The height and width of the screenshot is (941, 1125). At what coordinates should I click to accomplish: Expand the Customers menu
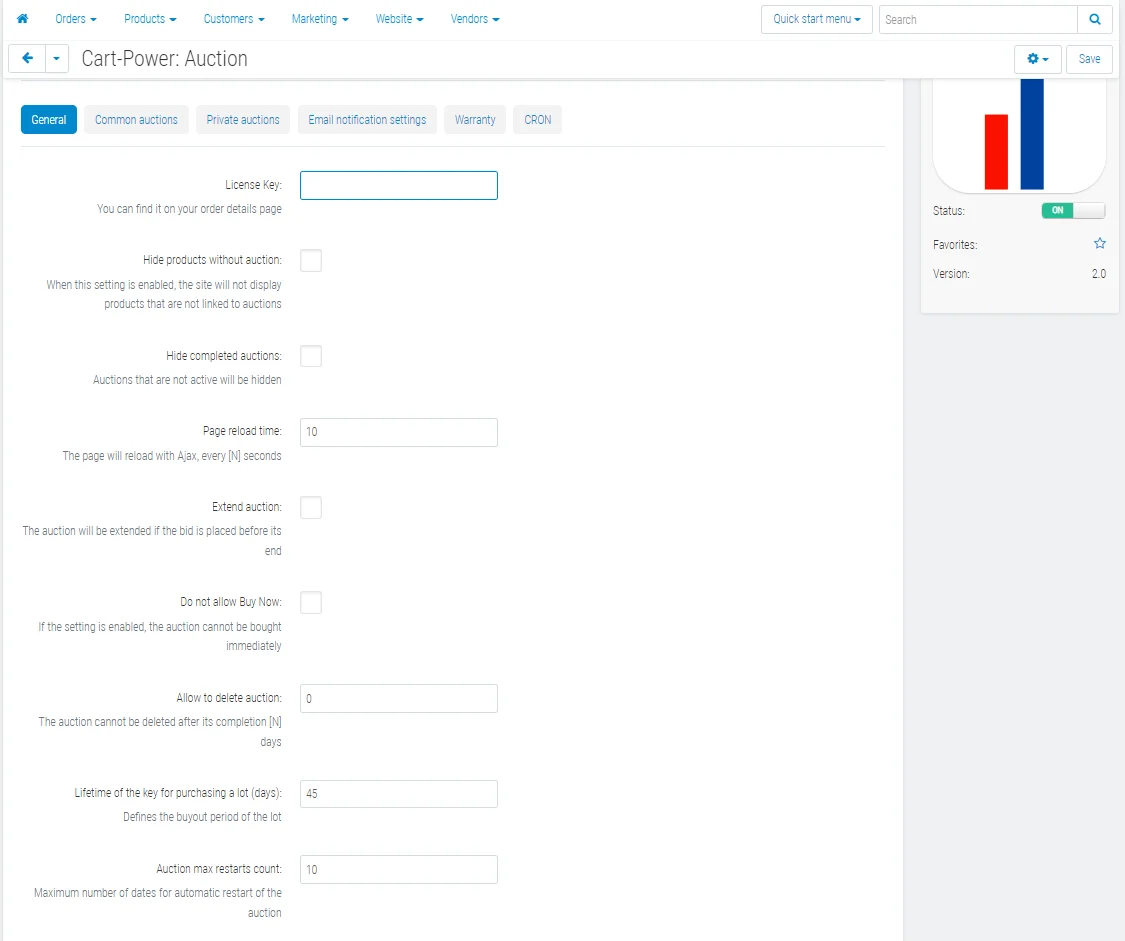pyautogui.click(x=234, y=19)
